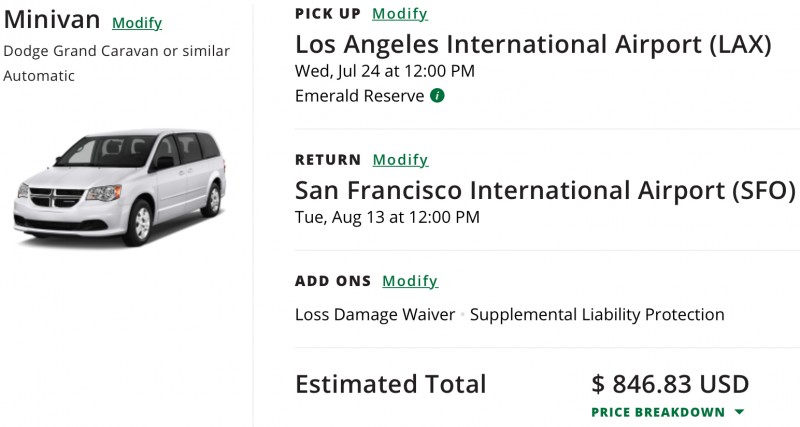Click the Loss Damage Waiver add-on

[375, 314]
